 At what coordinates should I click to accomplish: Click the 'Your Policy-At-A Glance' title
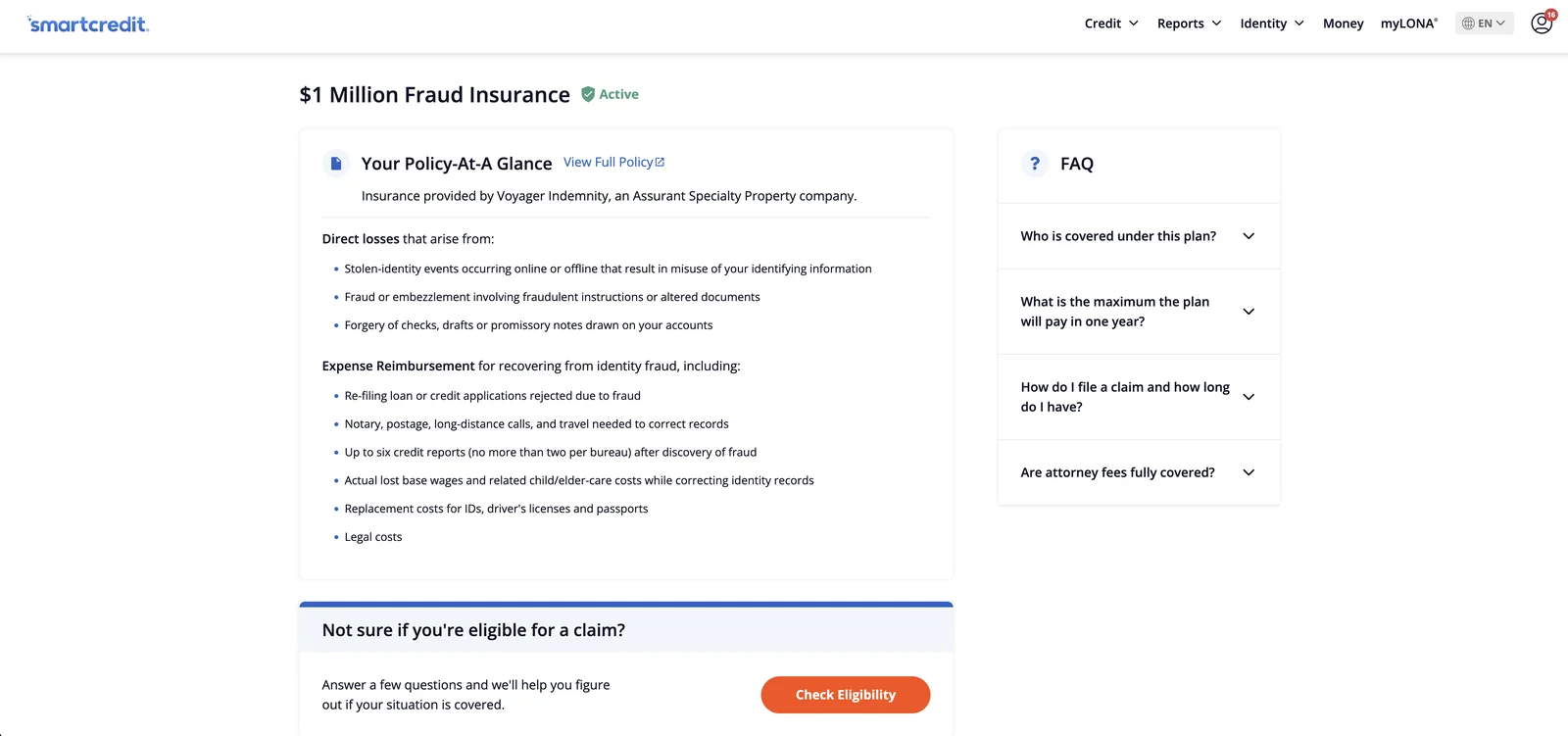click(x=457, y=164)
